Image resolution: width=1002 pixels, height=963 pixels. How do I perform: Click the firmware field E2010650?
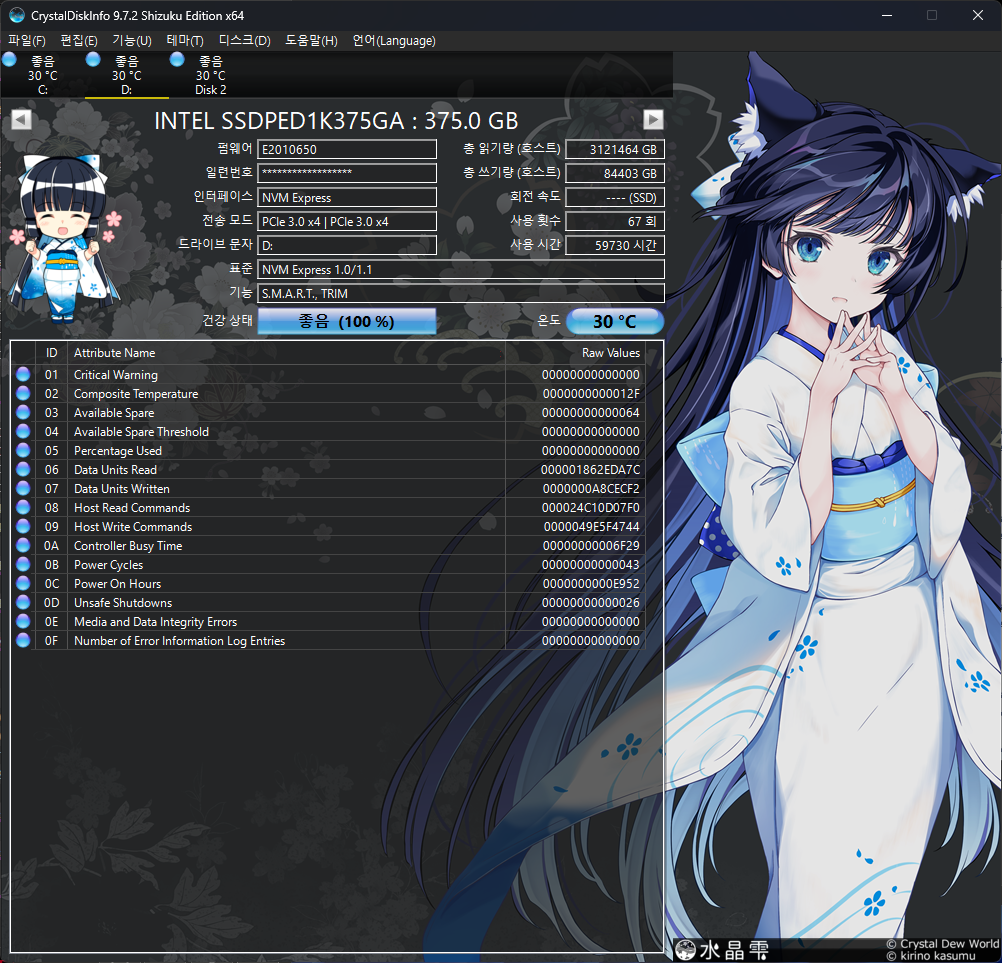[x=347, y=149]
